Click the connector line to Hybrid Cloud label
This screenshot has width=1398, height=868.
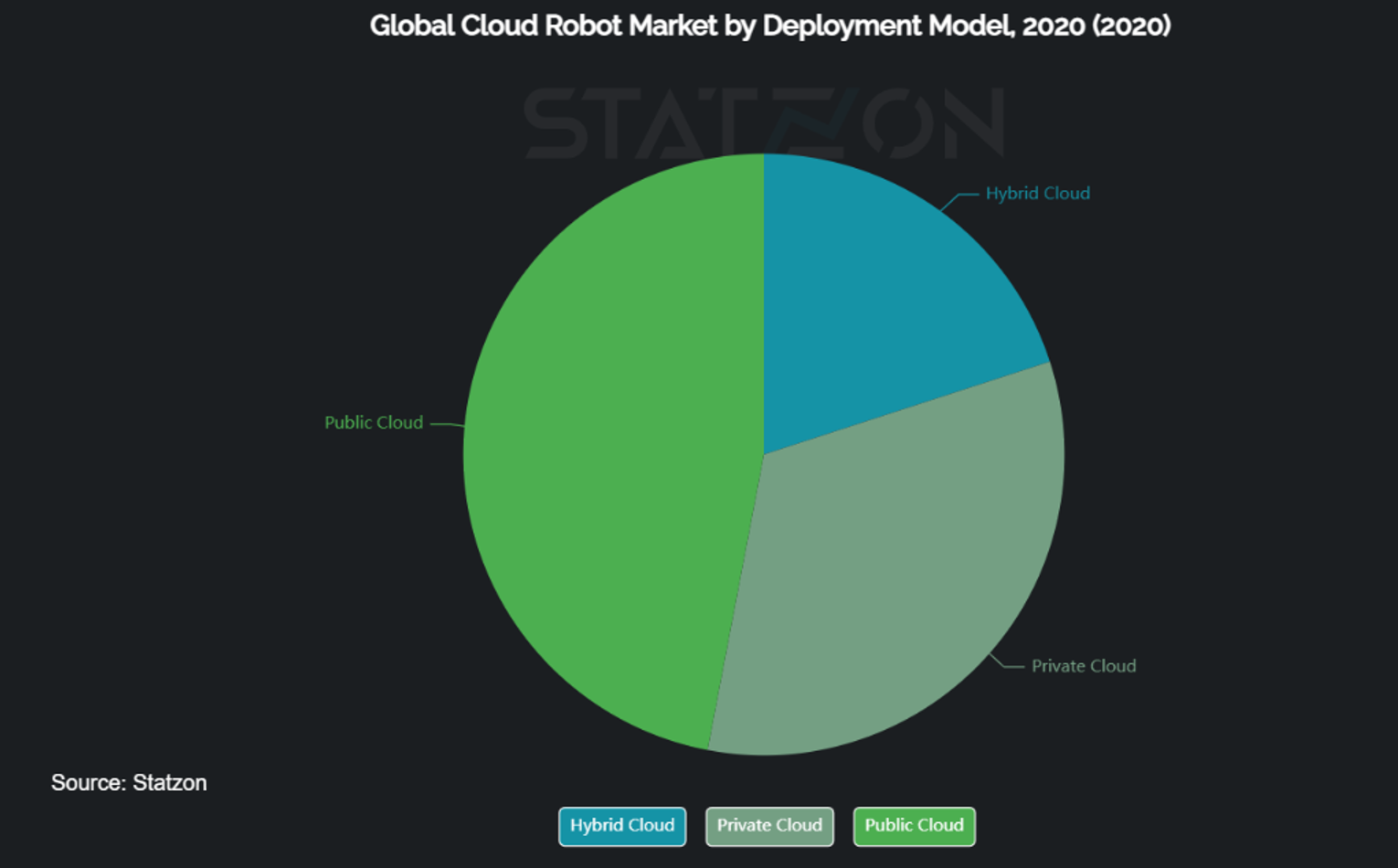pyautogui.click(x=958, y=197)
